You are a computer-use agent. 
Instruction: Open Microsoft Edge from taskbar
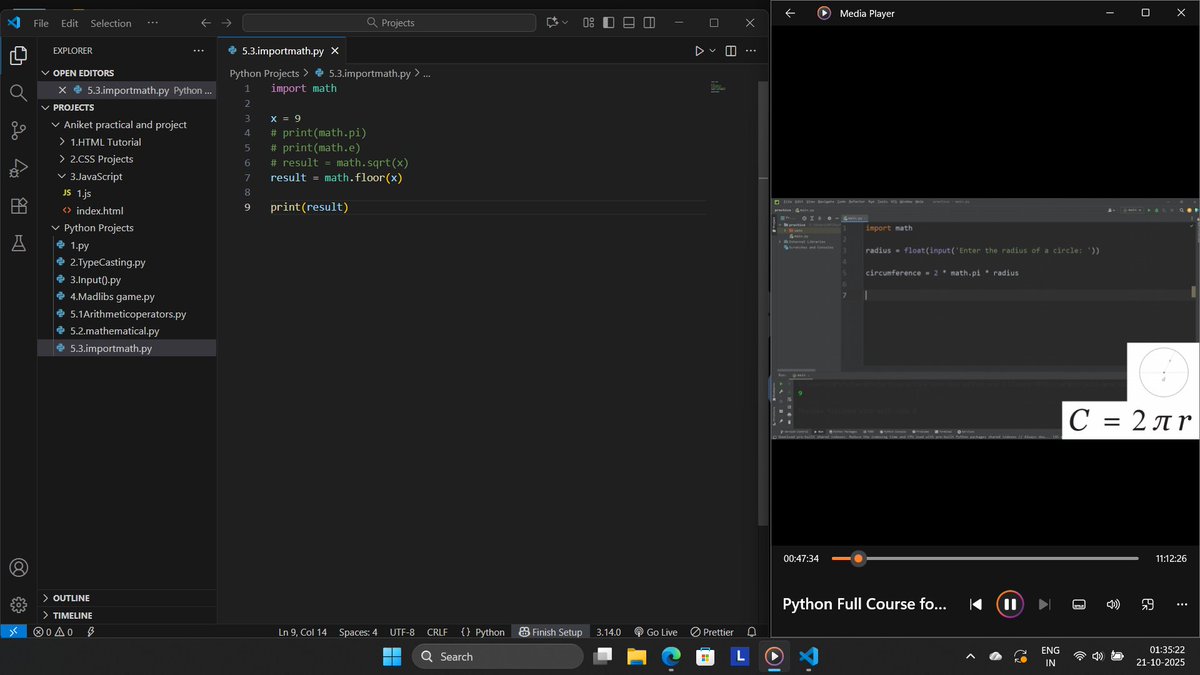click(670, 656)
